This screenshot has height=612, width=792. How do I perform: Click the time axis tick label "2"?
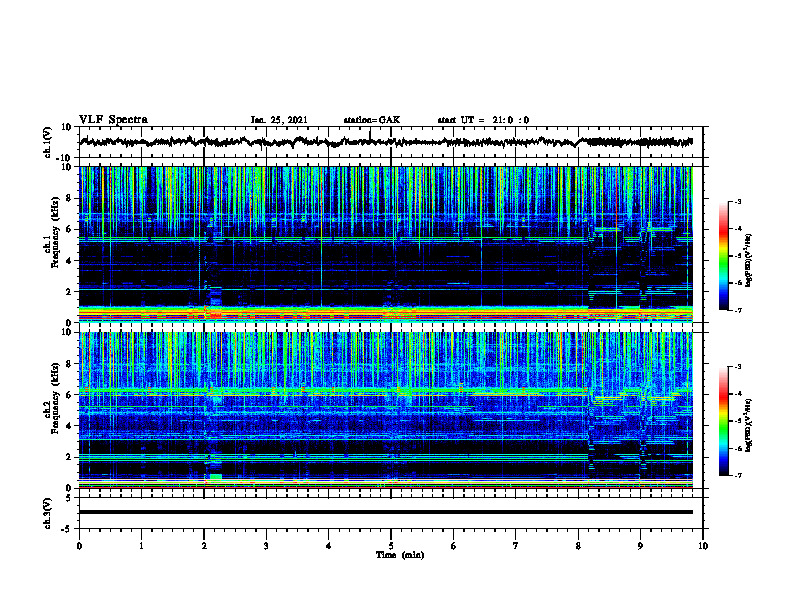pos(204,546)
